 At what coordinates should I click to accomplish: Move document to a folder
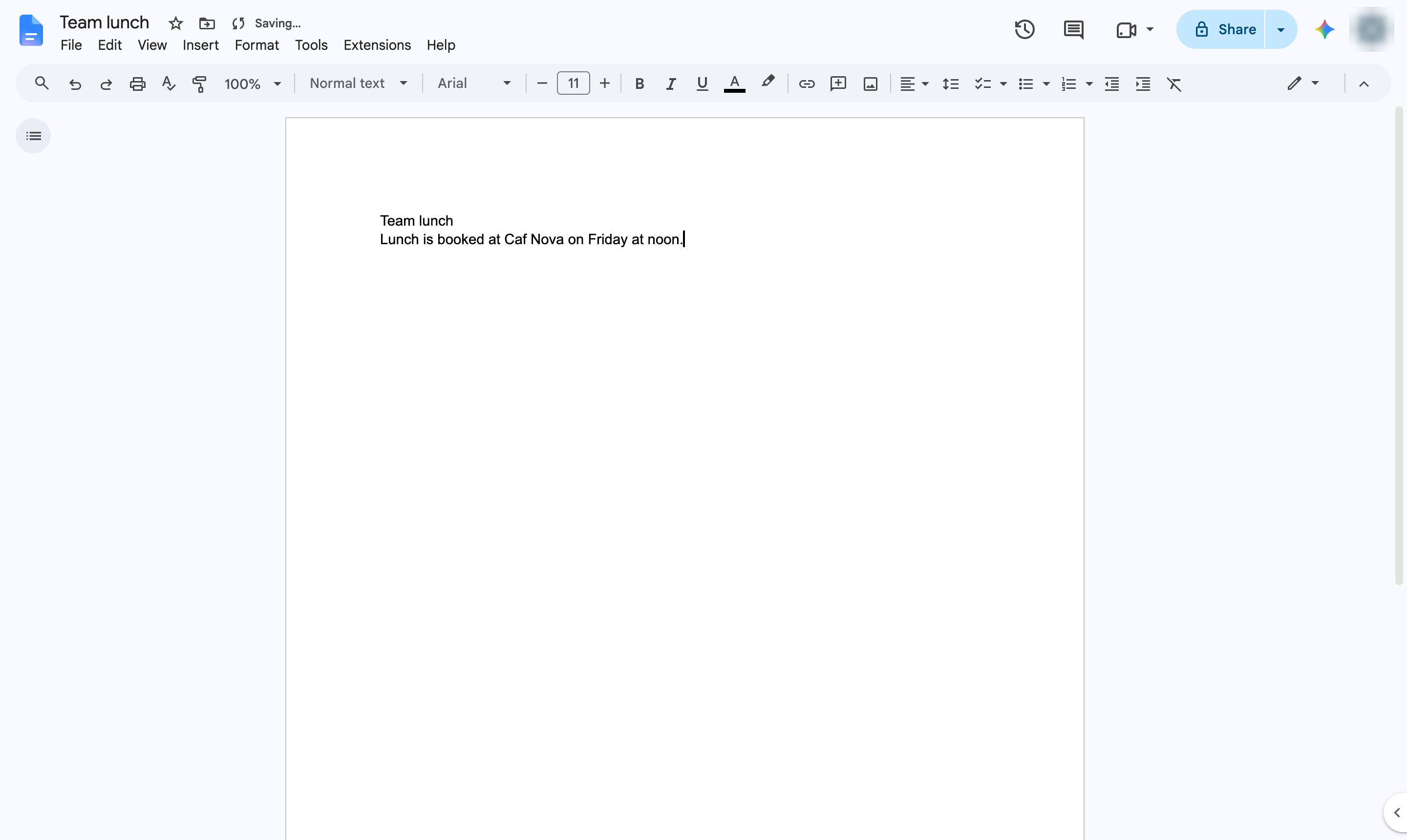point(207,23)
